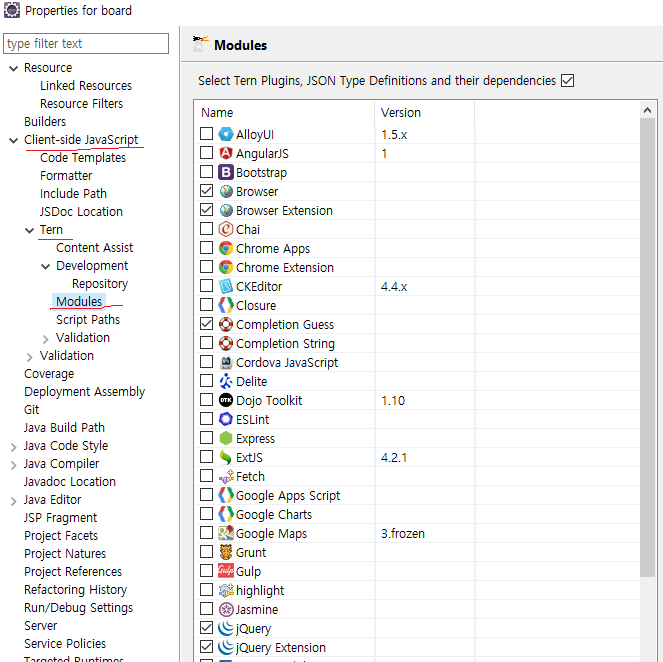This screenshot has width=663, height=662.
Task: Click the Fetch module icon
Action: [226, 476]
